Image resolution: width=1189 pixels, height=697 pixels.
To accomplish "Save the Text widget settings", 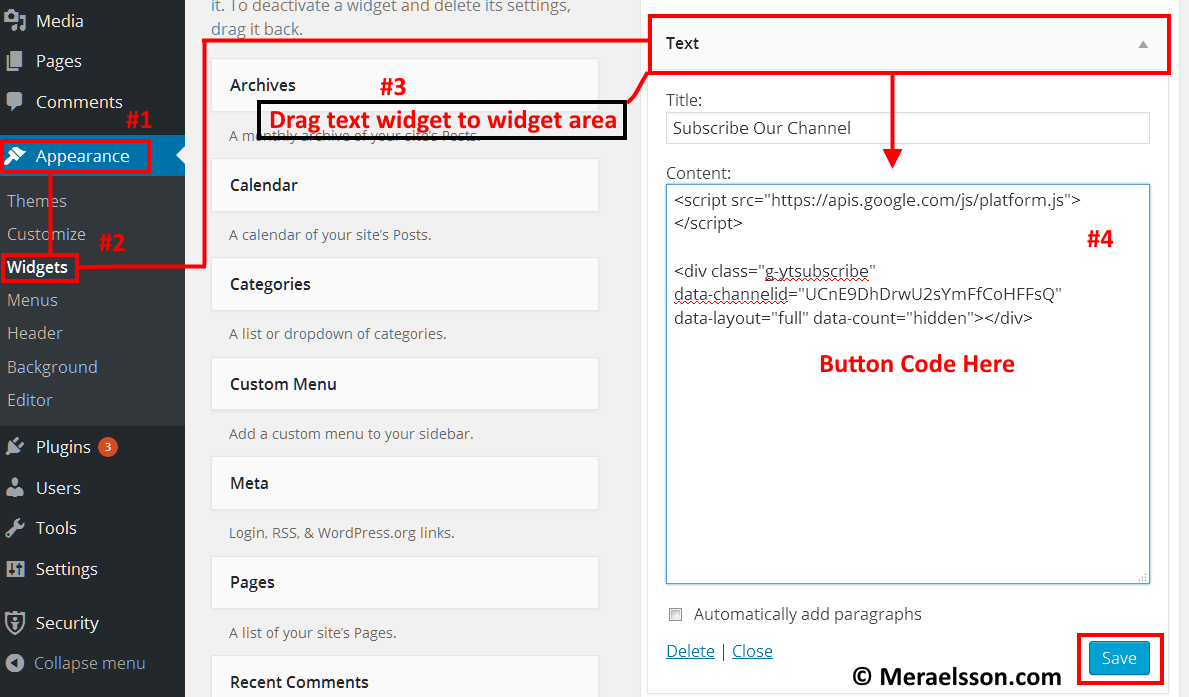I will click(x=1118, y=658).
